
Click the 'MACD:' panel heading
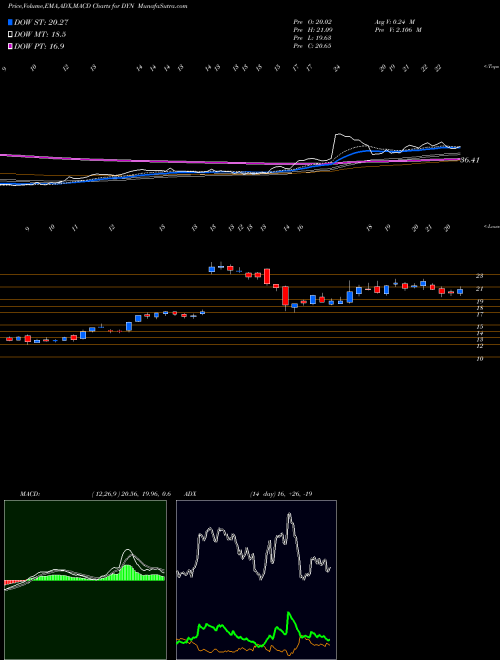pos(29,494)
